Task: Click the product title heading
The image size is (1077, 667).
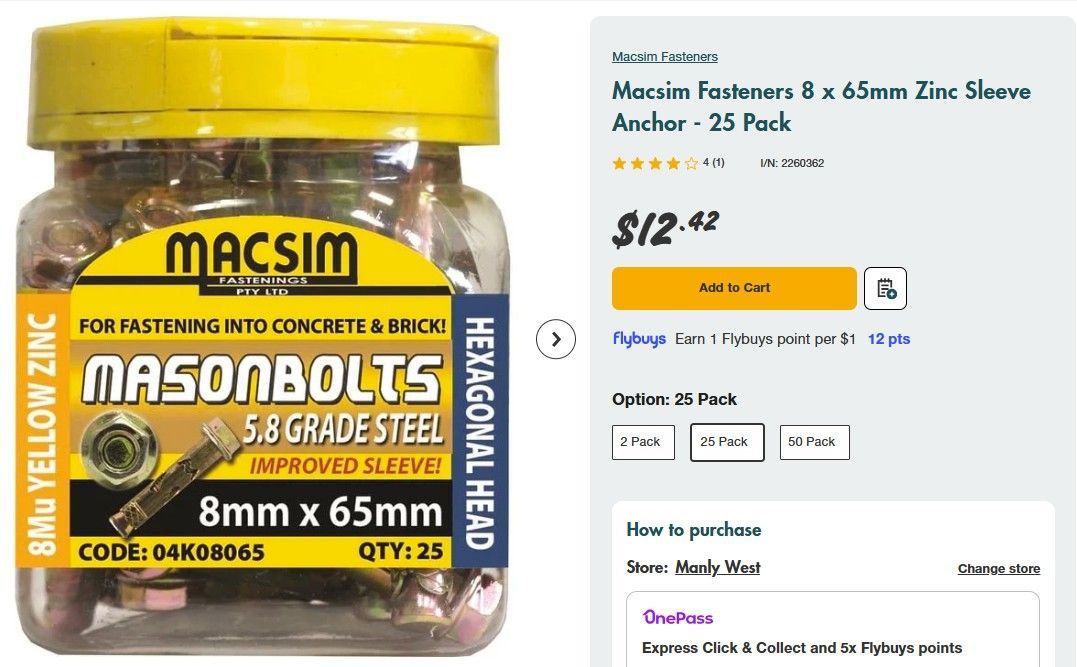Action: pyautogui.click(x=821, y=107)
